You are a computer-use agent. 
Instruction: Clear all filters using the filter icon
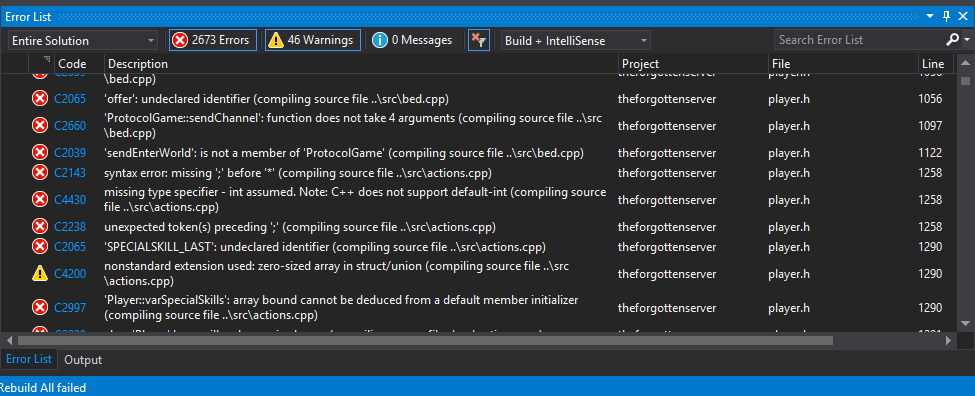pyautogui.click(x=479, y=40)
